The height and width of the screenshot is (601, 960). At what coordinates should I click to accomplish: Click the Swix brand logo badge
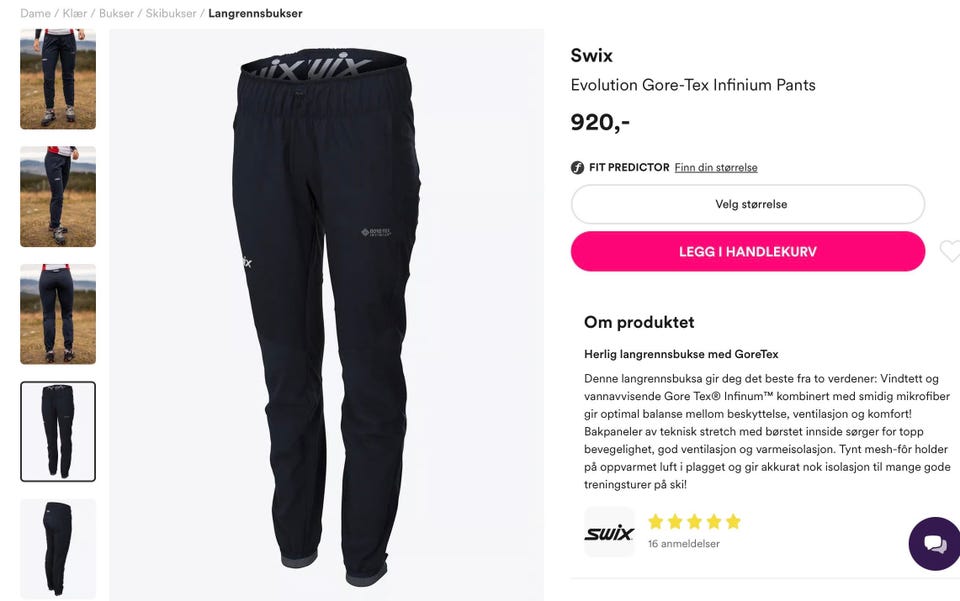(609, 532)
